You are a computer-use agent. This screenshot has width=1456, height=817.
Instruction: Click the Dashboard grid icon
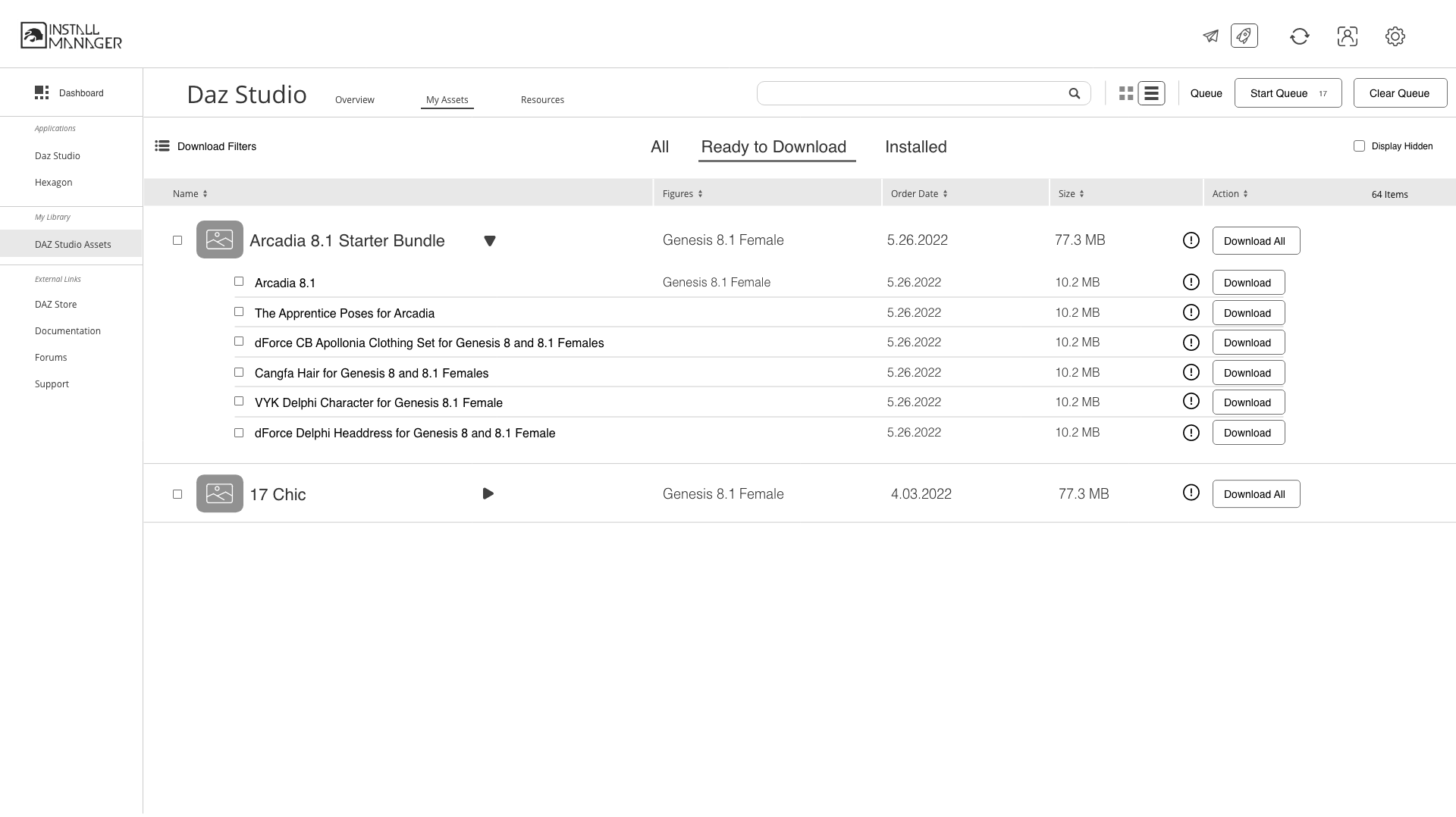pos(42,92)
